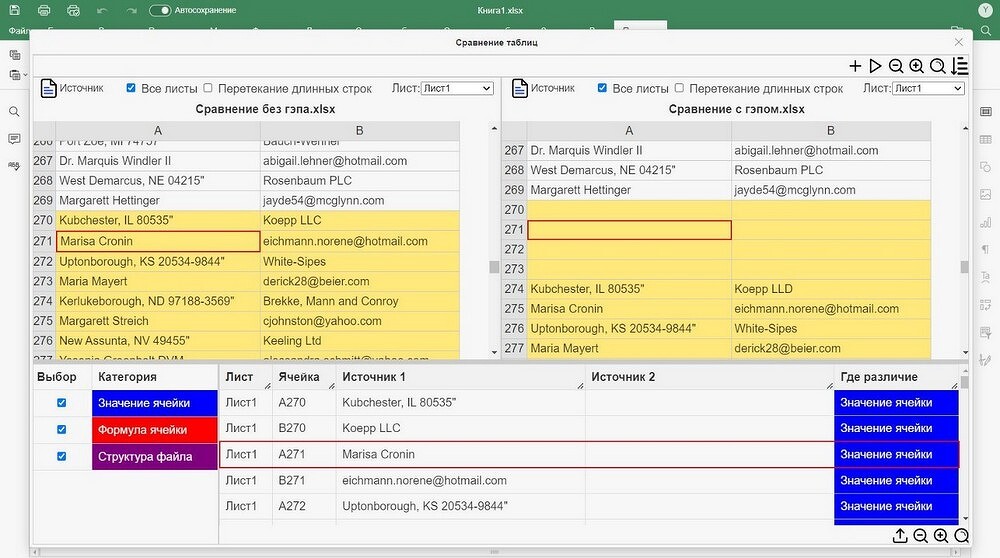
Task: Open the Лист dropdown of left table
Action: click(x=457, y=88)
